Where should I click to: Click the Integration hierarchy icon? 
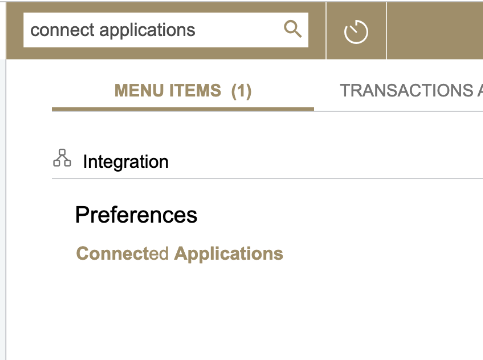(x=62, y=158)
